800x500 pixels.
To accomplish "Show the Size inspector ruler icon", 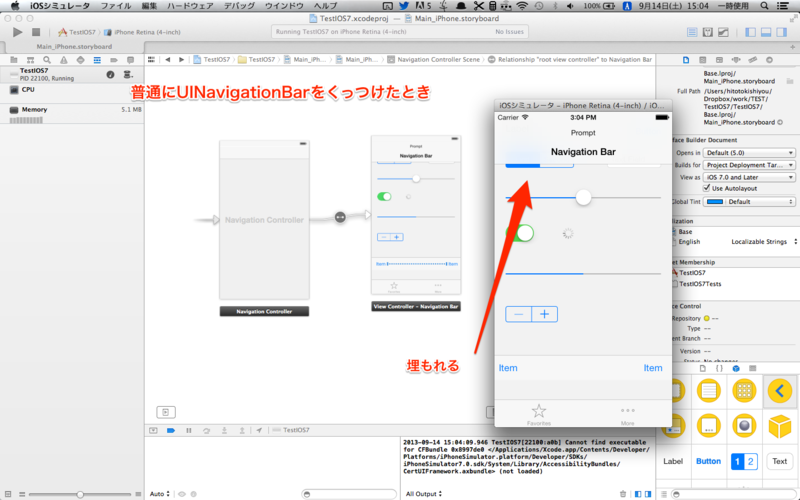I will [753, 60].
